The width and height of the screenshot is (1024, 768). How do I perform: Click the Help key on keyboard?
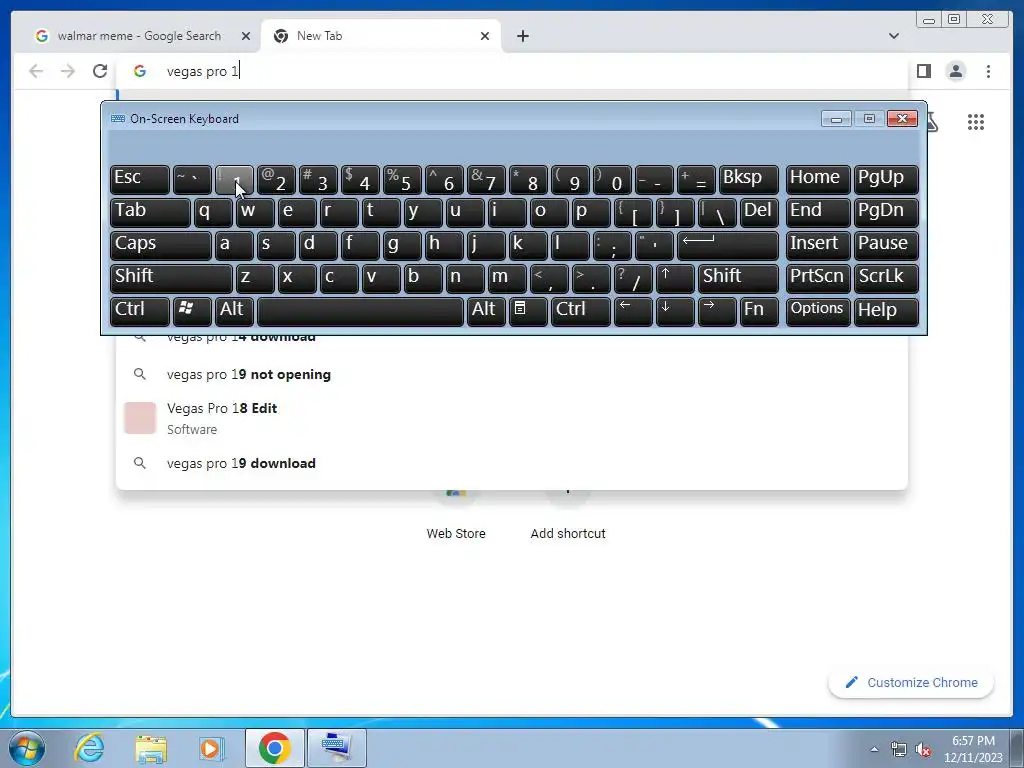pos(886,312)
